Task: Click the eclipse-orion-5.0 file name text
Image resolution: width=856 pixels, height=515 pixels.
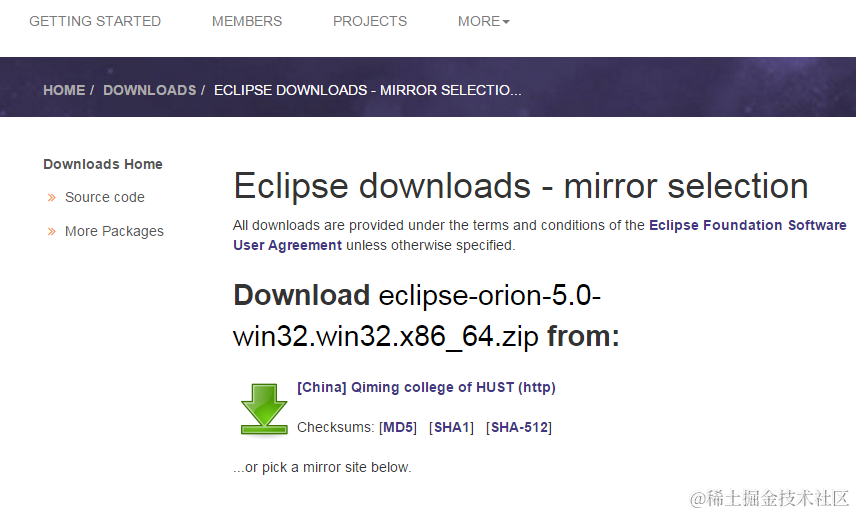Action: point(417,316)
